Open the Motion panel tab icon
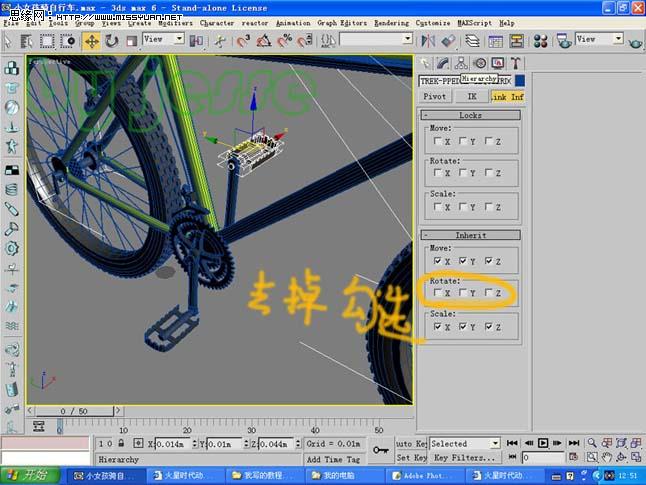646x485 pixels. pos(479,62)
